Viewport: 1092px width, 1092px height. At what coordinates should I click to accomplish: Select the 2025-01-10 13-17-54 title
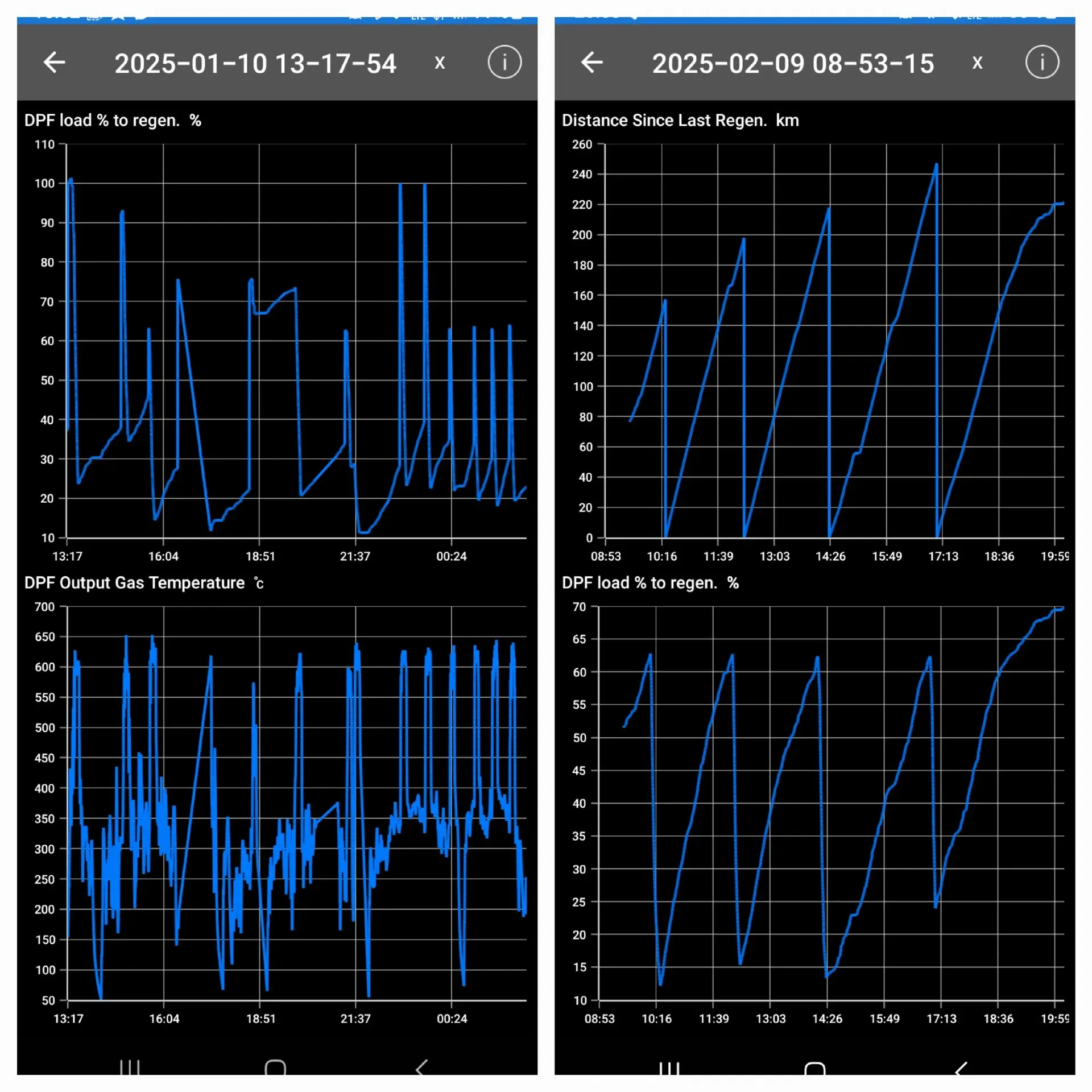[255, 64]
